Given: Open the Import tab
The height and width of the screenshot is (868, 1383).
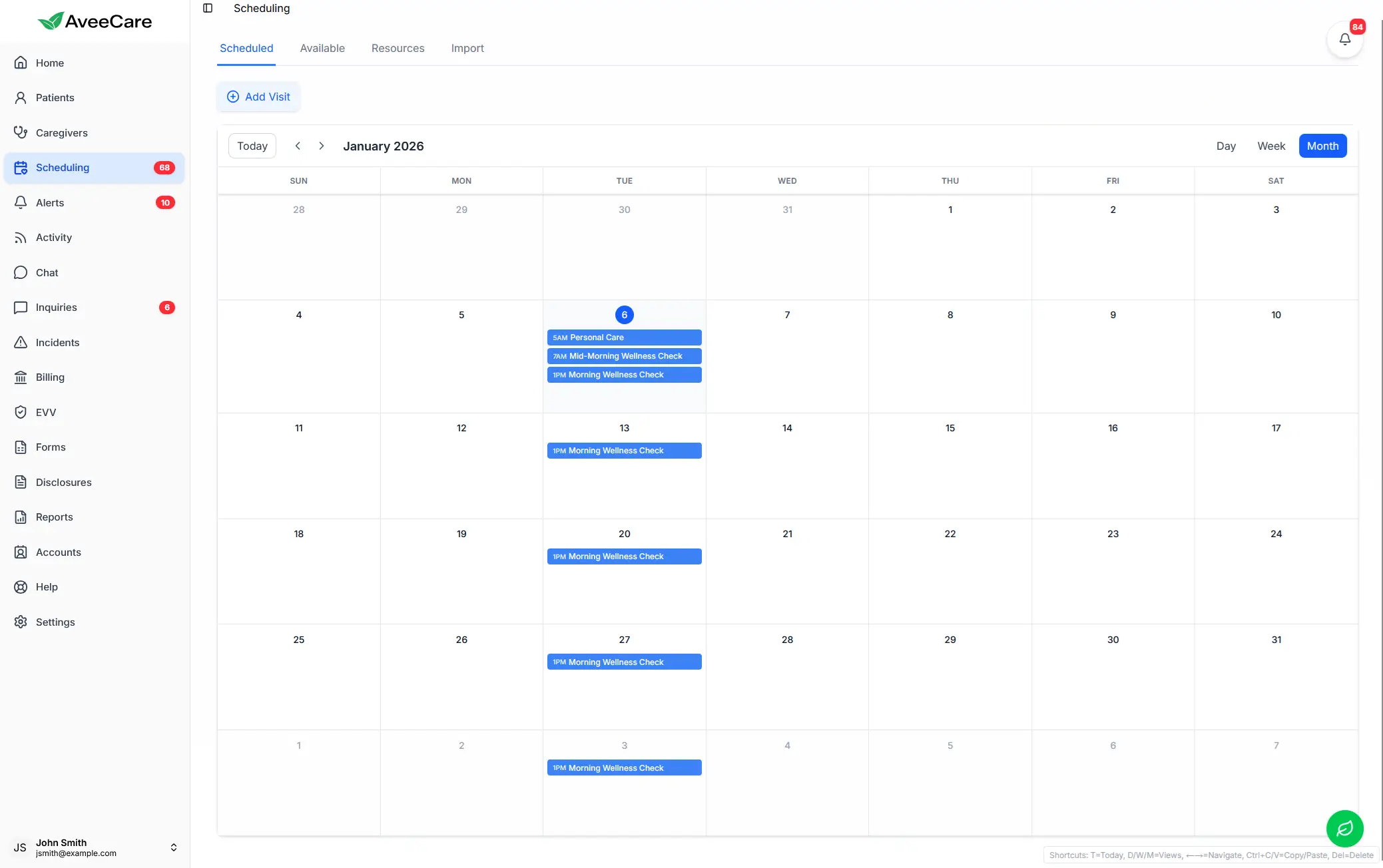Looking at the screenshot, I should tap(467, 48).
